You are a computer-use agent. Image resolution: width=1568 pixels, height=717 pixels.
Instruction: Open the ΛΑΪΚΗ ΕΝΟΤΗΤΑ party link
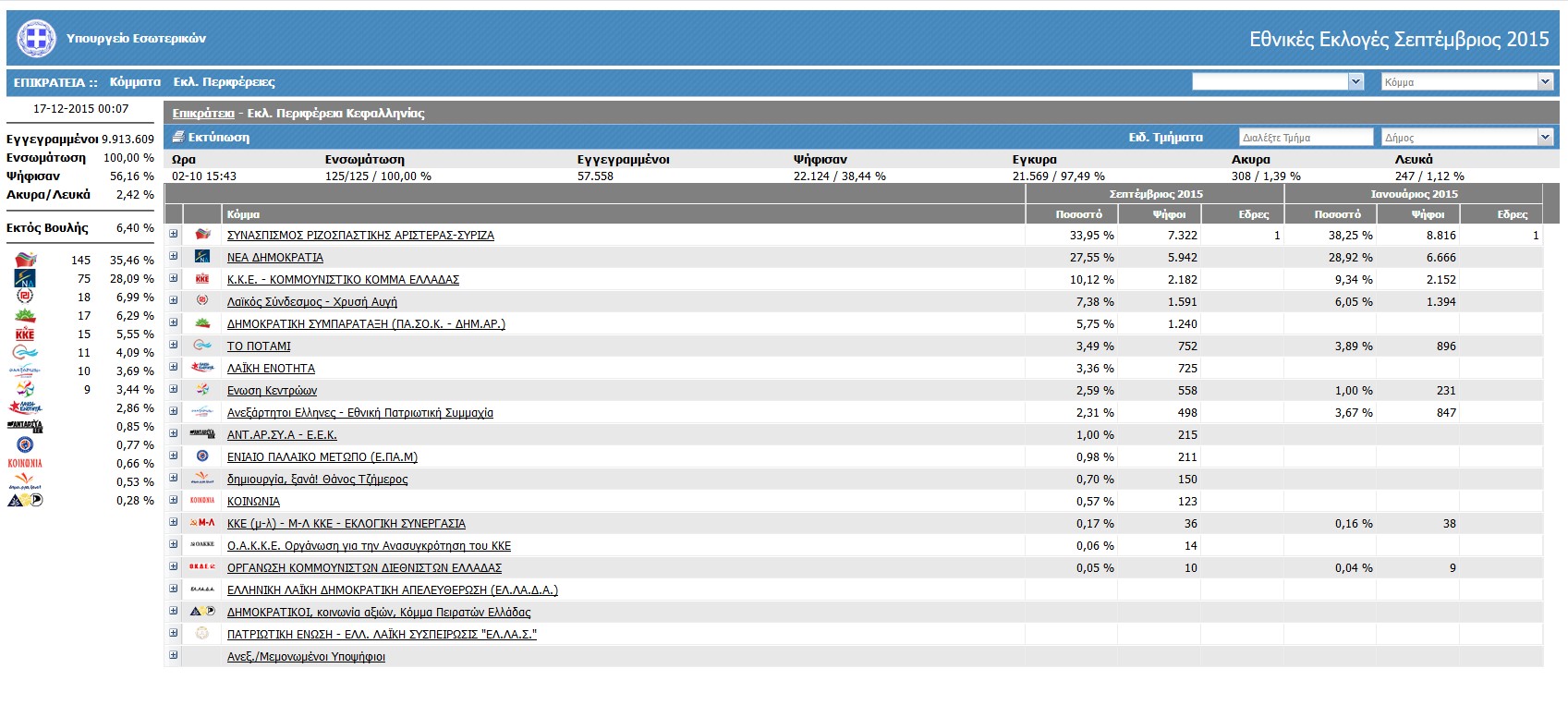(x=271, y=369)
